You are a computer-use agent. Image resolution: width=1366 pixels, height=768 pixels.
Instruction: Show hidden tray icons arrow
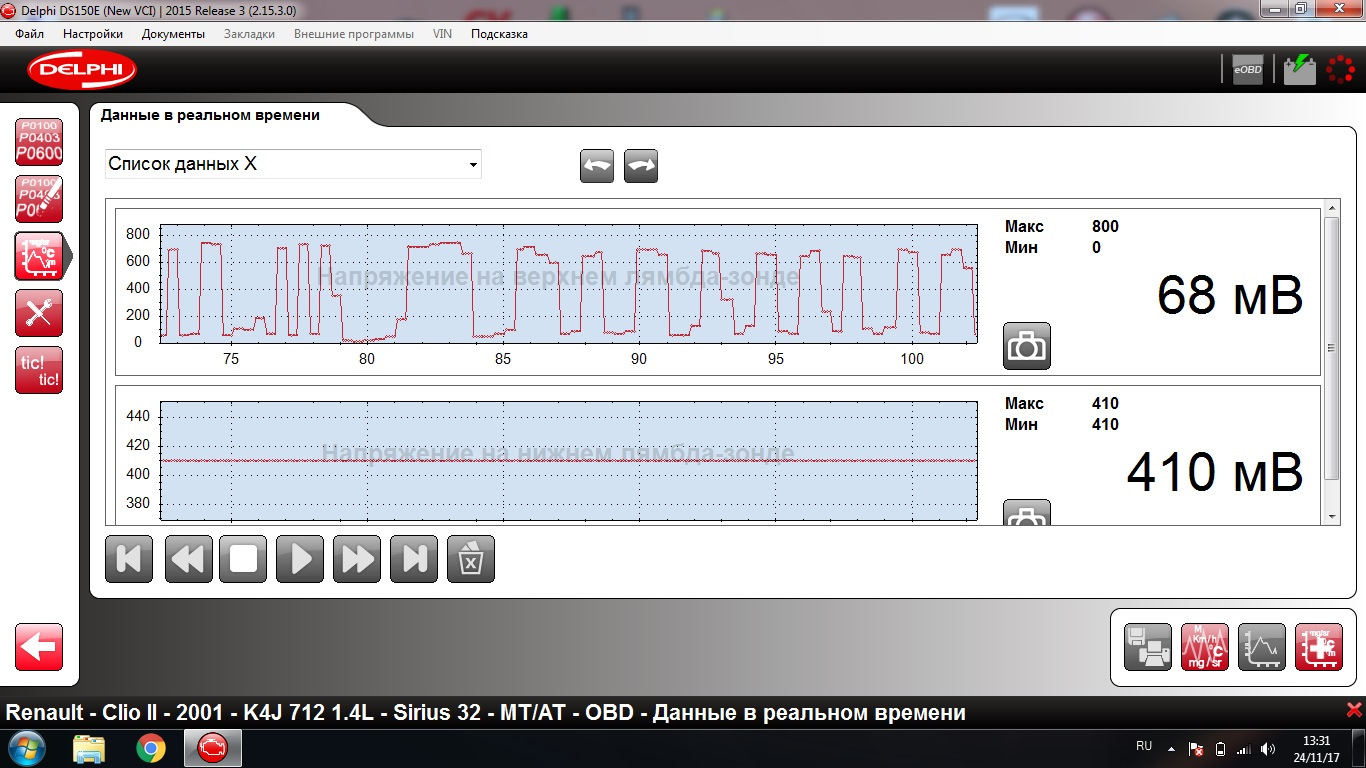tap(1171, 748)
